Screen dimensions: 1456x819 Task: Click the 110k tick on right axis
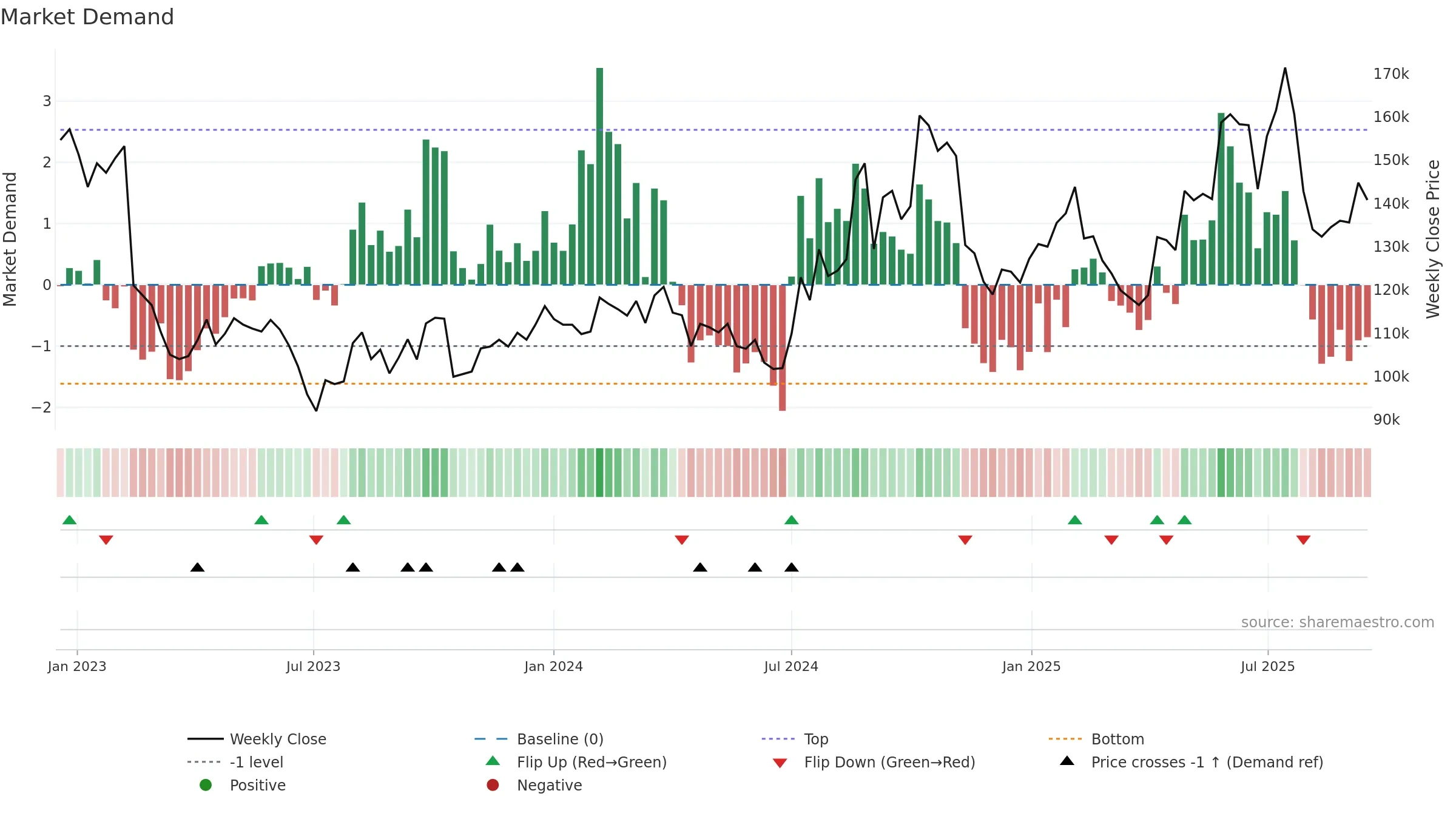[1392, 334]
